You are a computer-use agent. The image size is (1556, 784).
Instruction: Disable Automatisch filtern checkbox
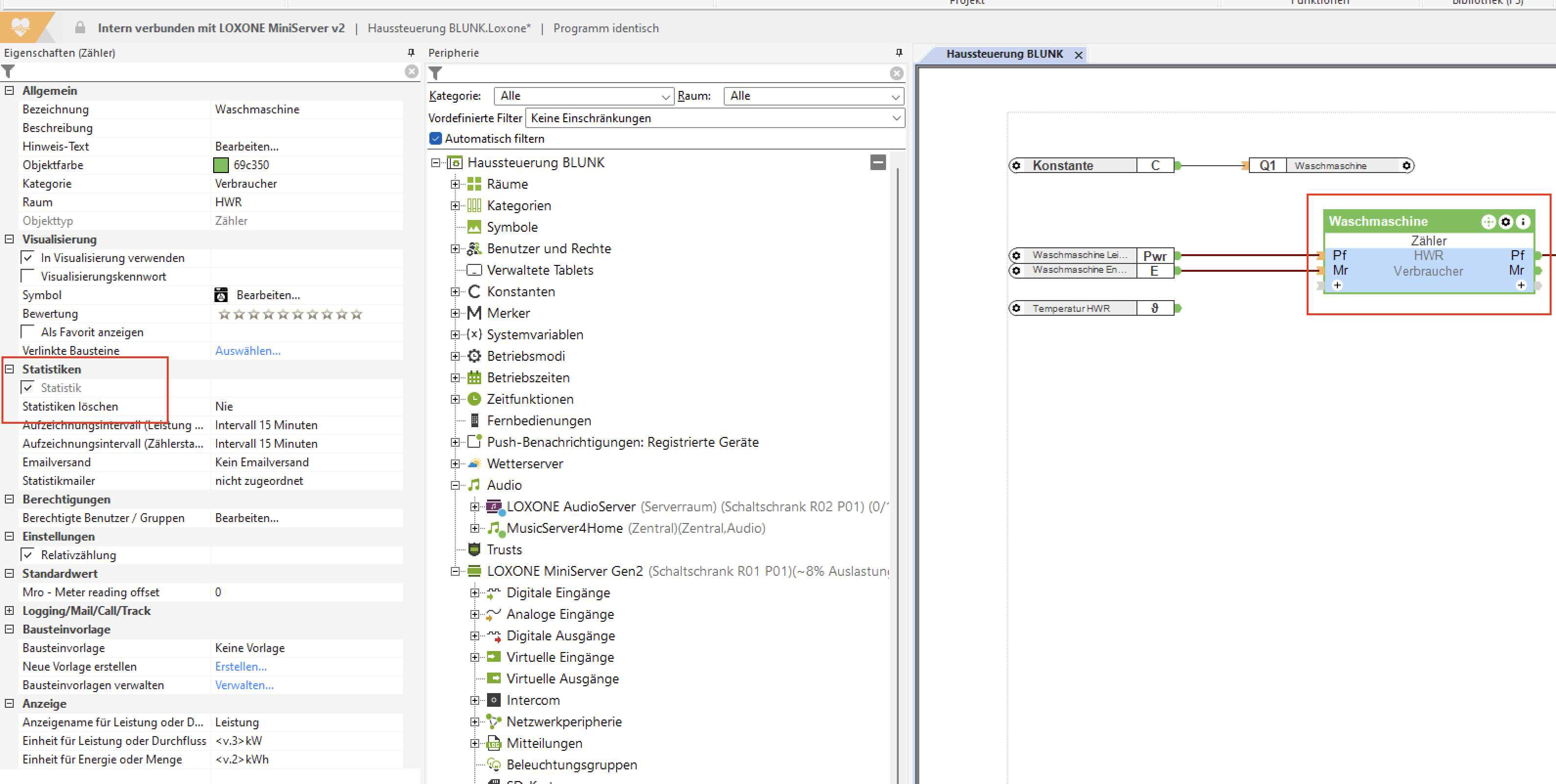(x=436, y=138)
